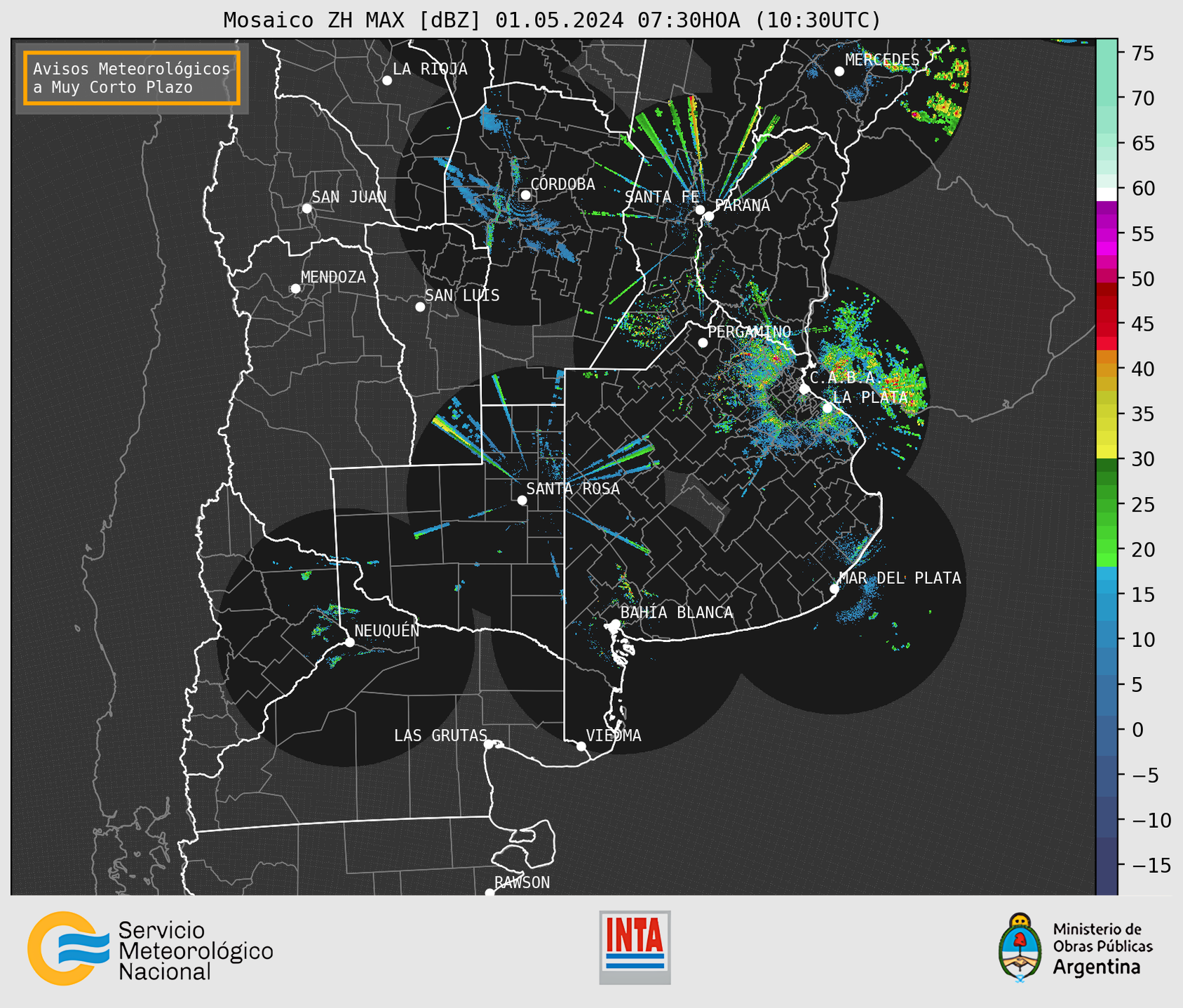1183x1008 pixels.
Task: Click the San Juan city marker dot
Action: tap(306, 208)
